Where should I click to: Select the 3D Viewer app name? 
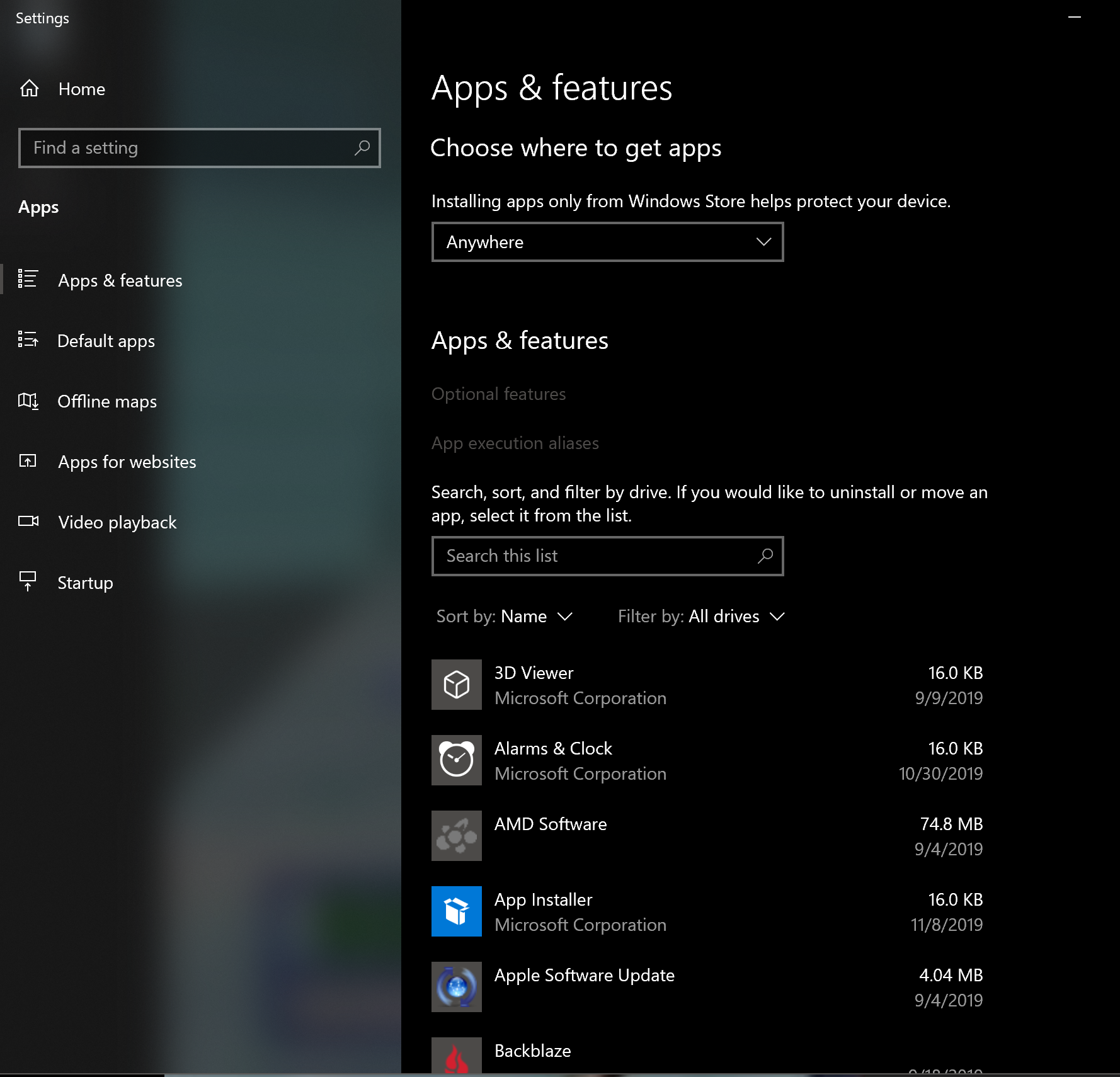pos(534,673)
